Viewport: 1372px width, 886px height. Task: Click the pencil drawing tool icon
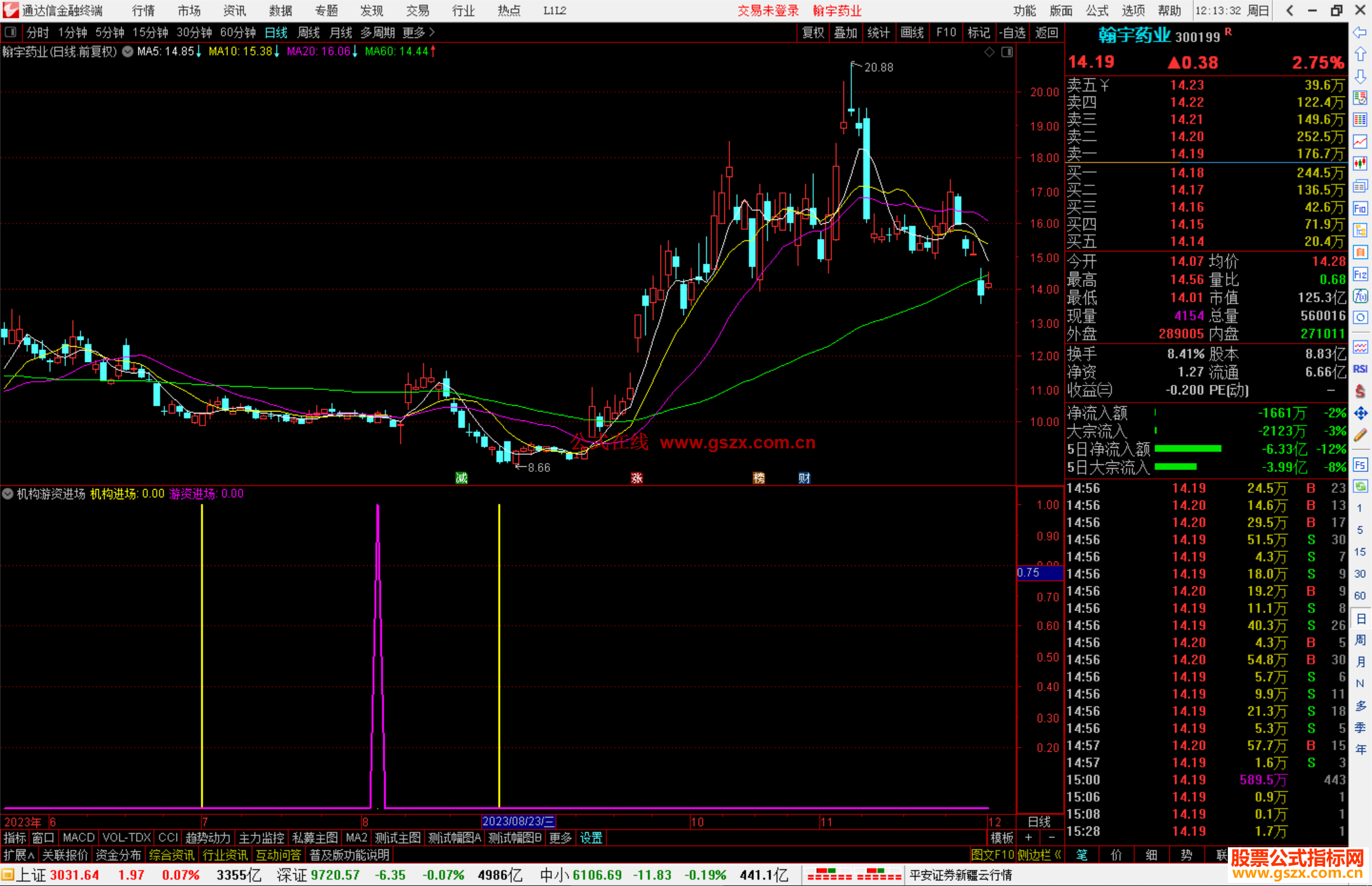coord(1360,435)
